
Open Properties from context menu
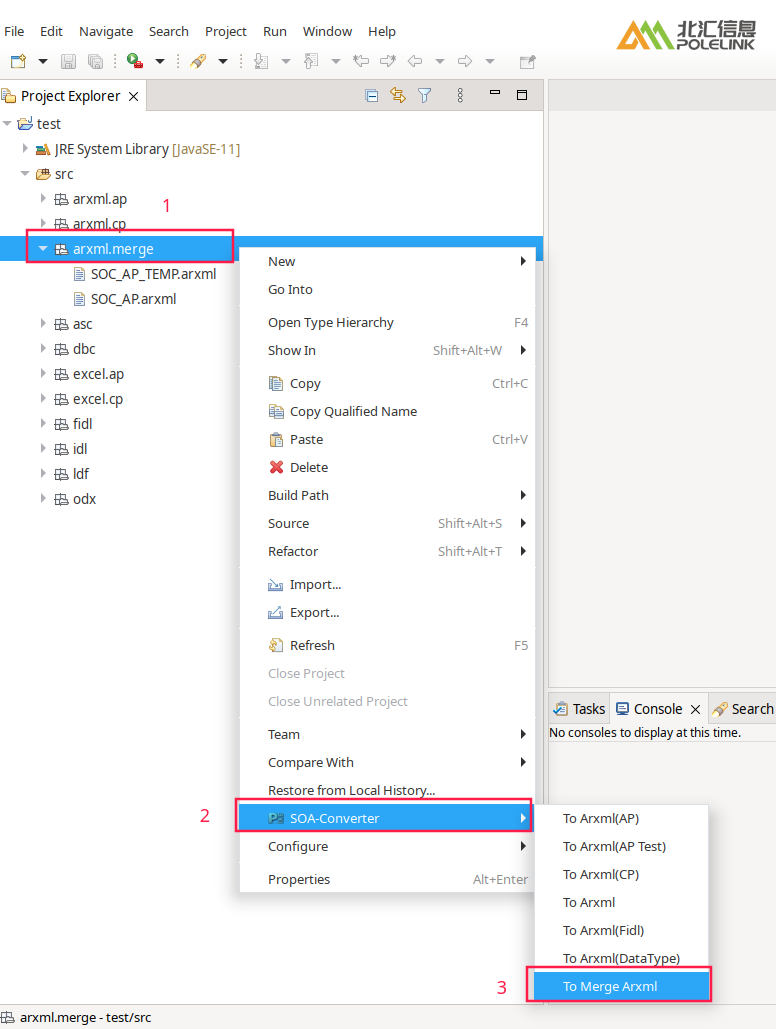(x=387, y=879)
